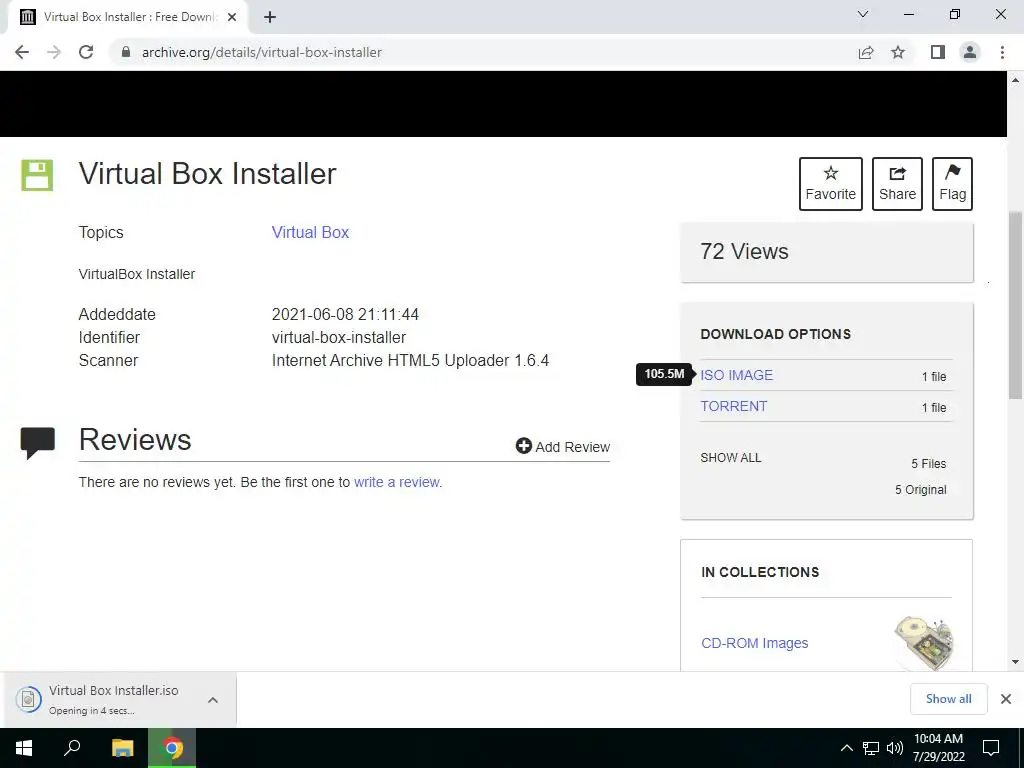1024x768 pixels.
Task: Click the VirtualBox Installer description text
Action: tap(136, 274)
